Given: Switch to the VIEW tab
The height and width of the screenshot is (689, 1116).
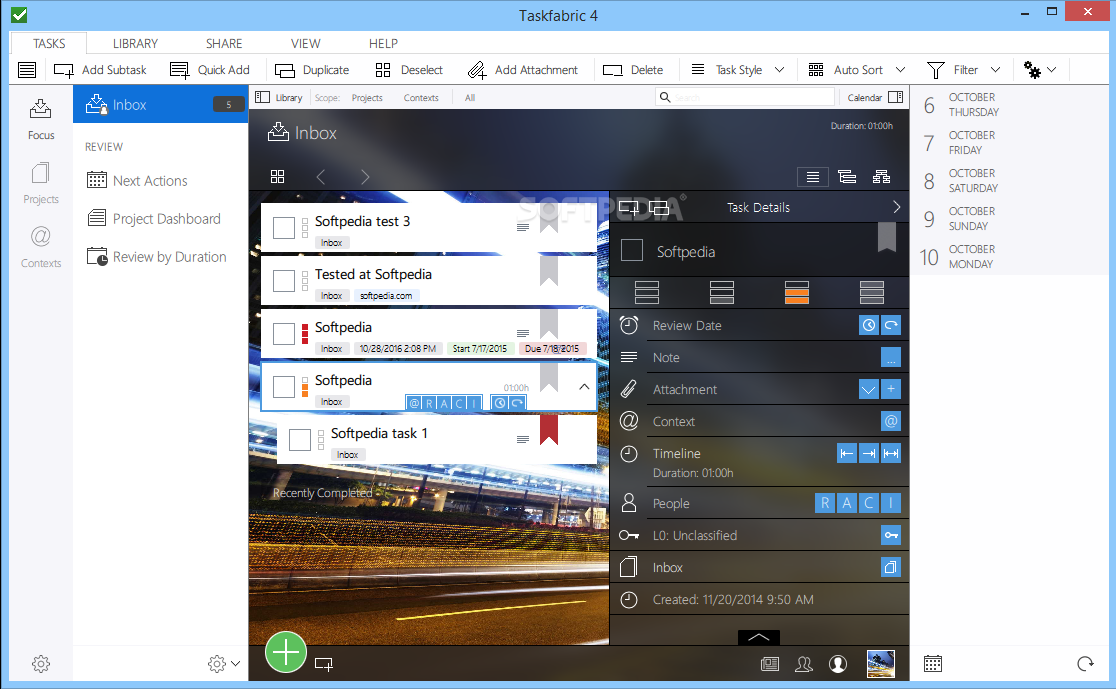Looking at the screenshot, I should point(305,43).
